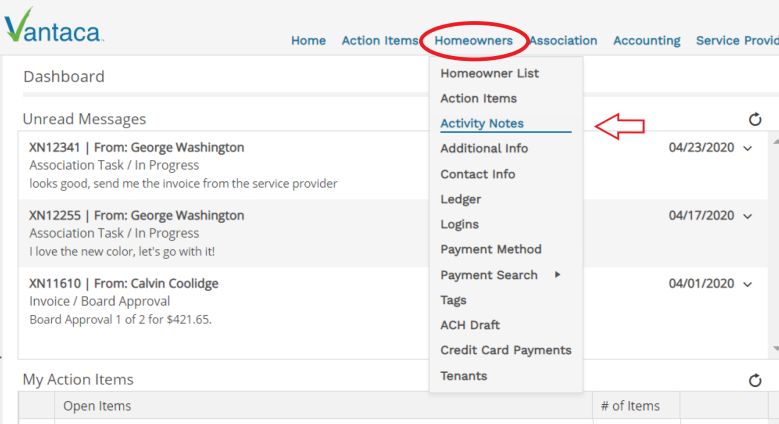Image resolution: width=779 pixels, height=424 pixels.
Task: Choose Credit Card Payments menu entry
Action: pos(506,350)
